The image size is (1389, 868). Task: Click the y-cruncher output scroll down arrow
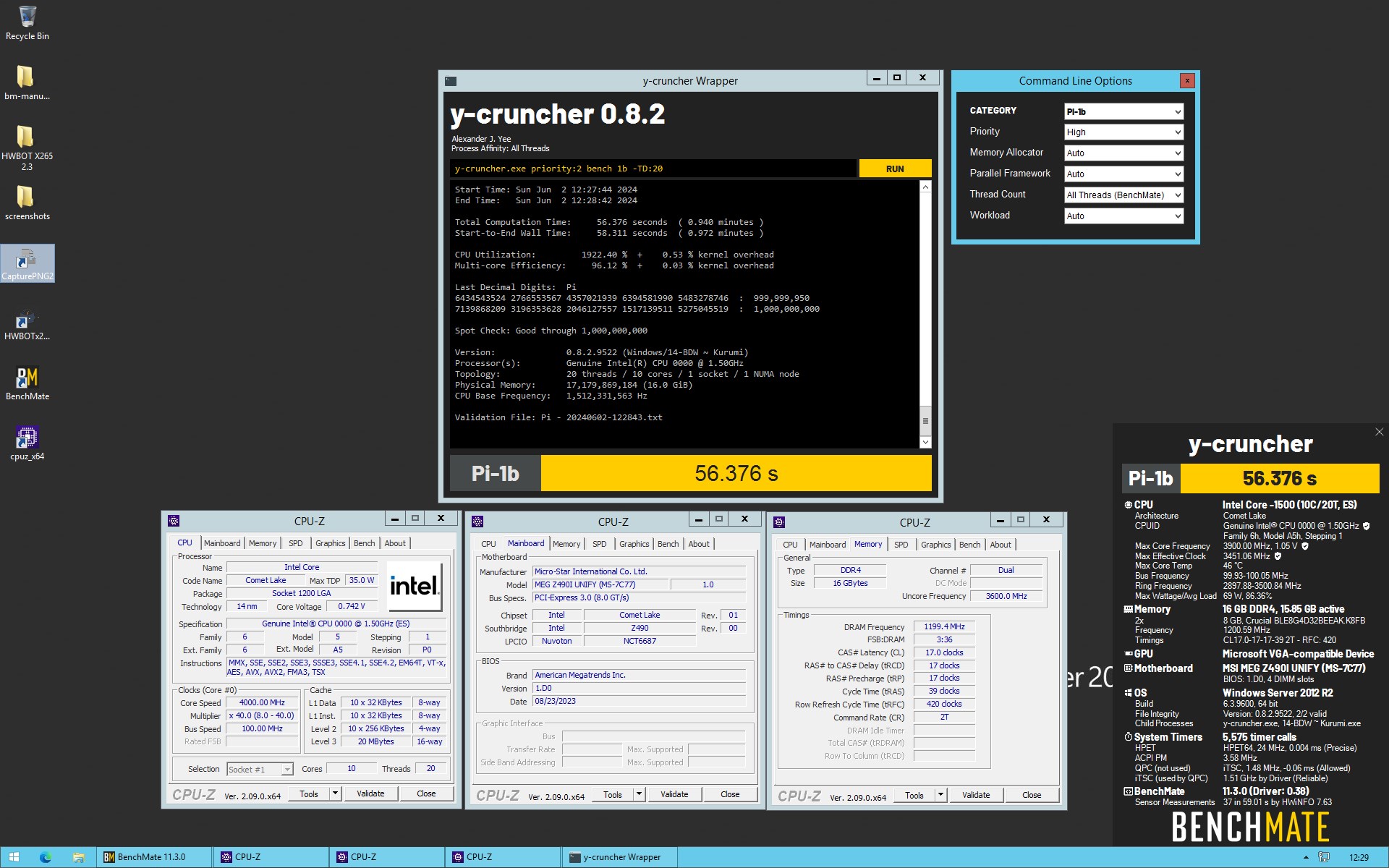925,442
